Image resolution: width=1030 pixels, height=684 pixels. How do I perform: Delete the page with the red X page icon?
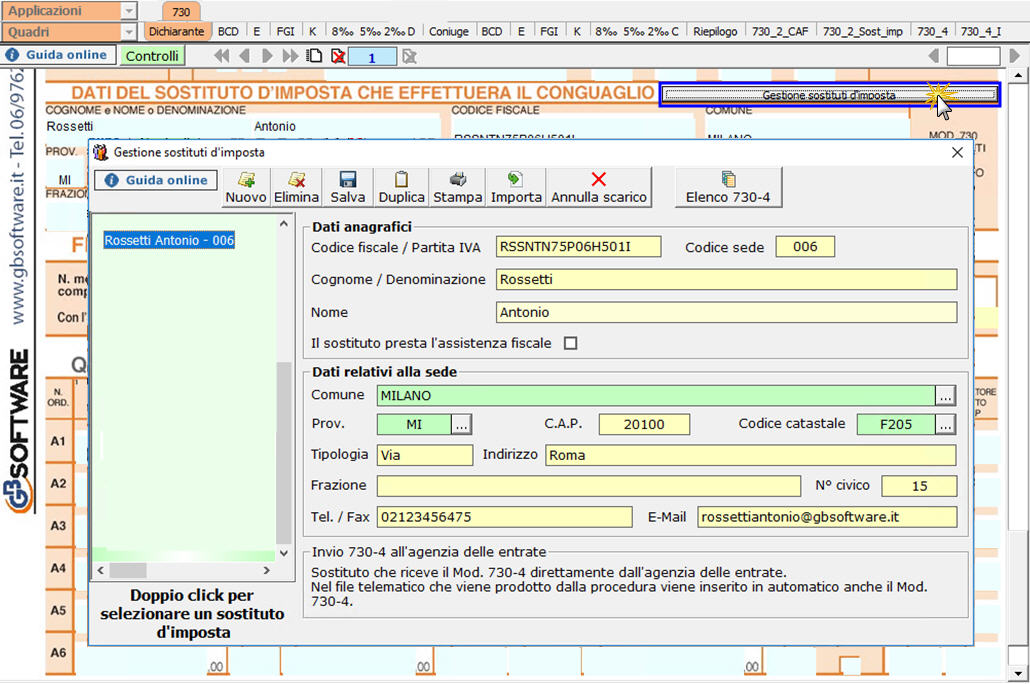click(338, 57)
